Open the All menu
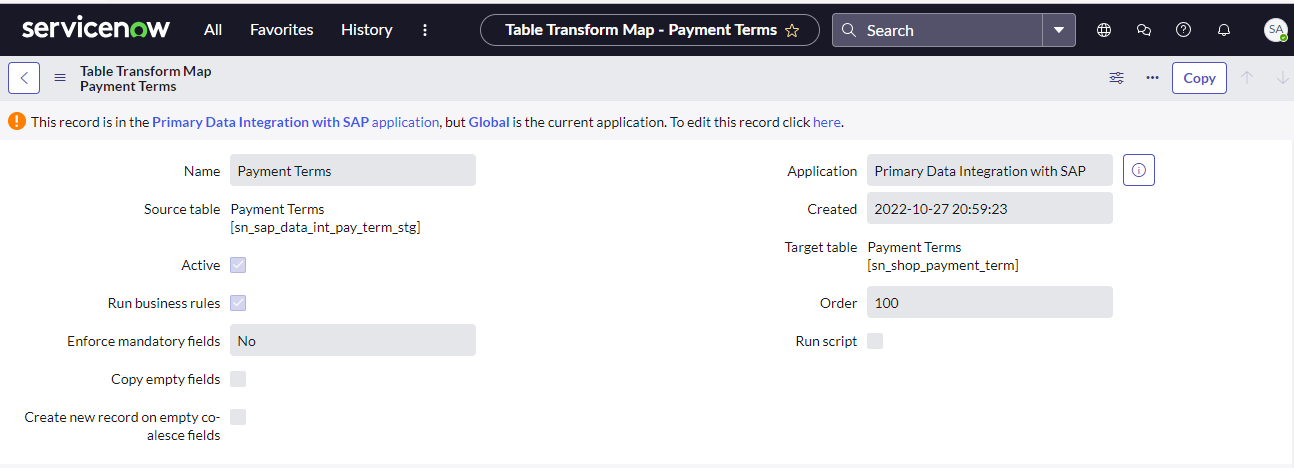1294x468 pixels. [x=213, y=30]
